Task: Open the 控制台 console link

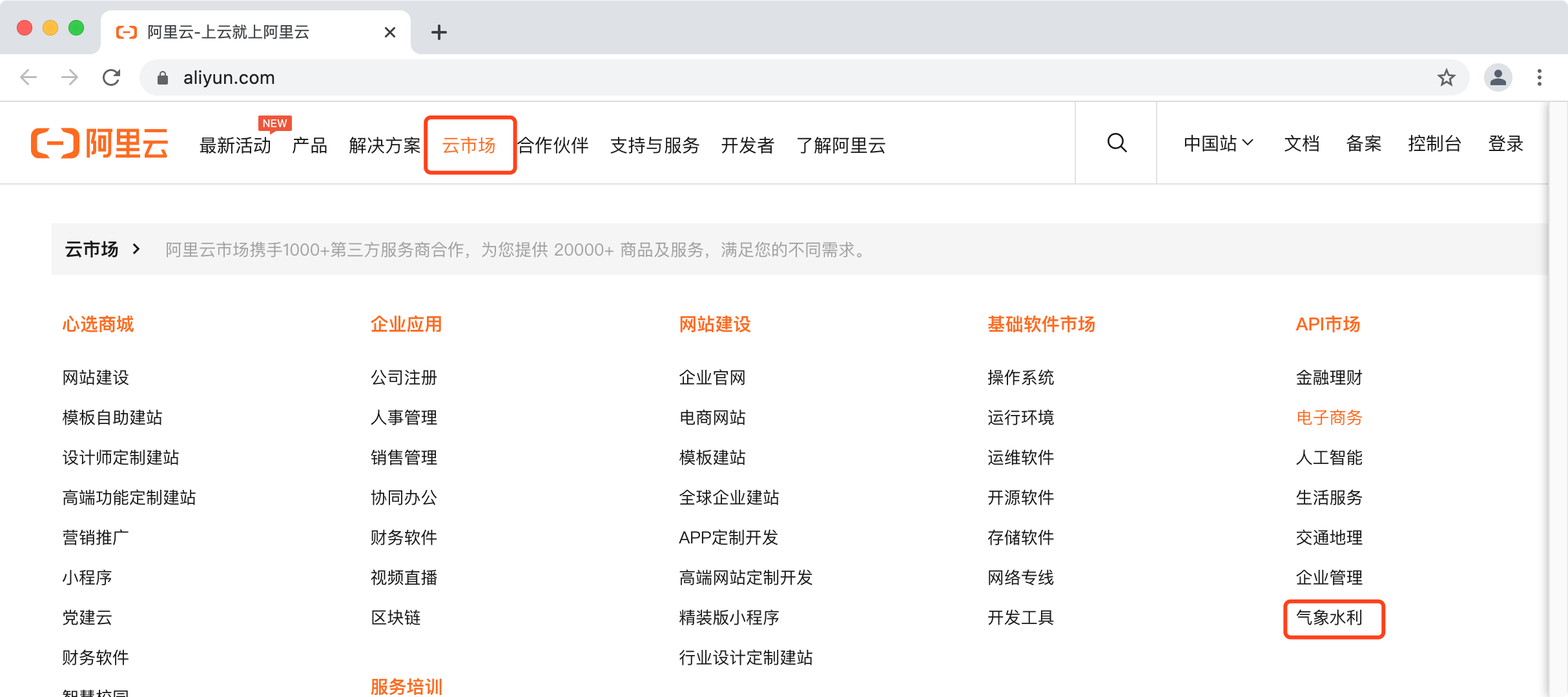Action: 1434,143
